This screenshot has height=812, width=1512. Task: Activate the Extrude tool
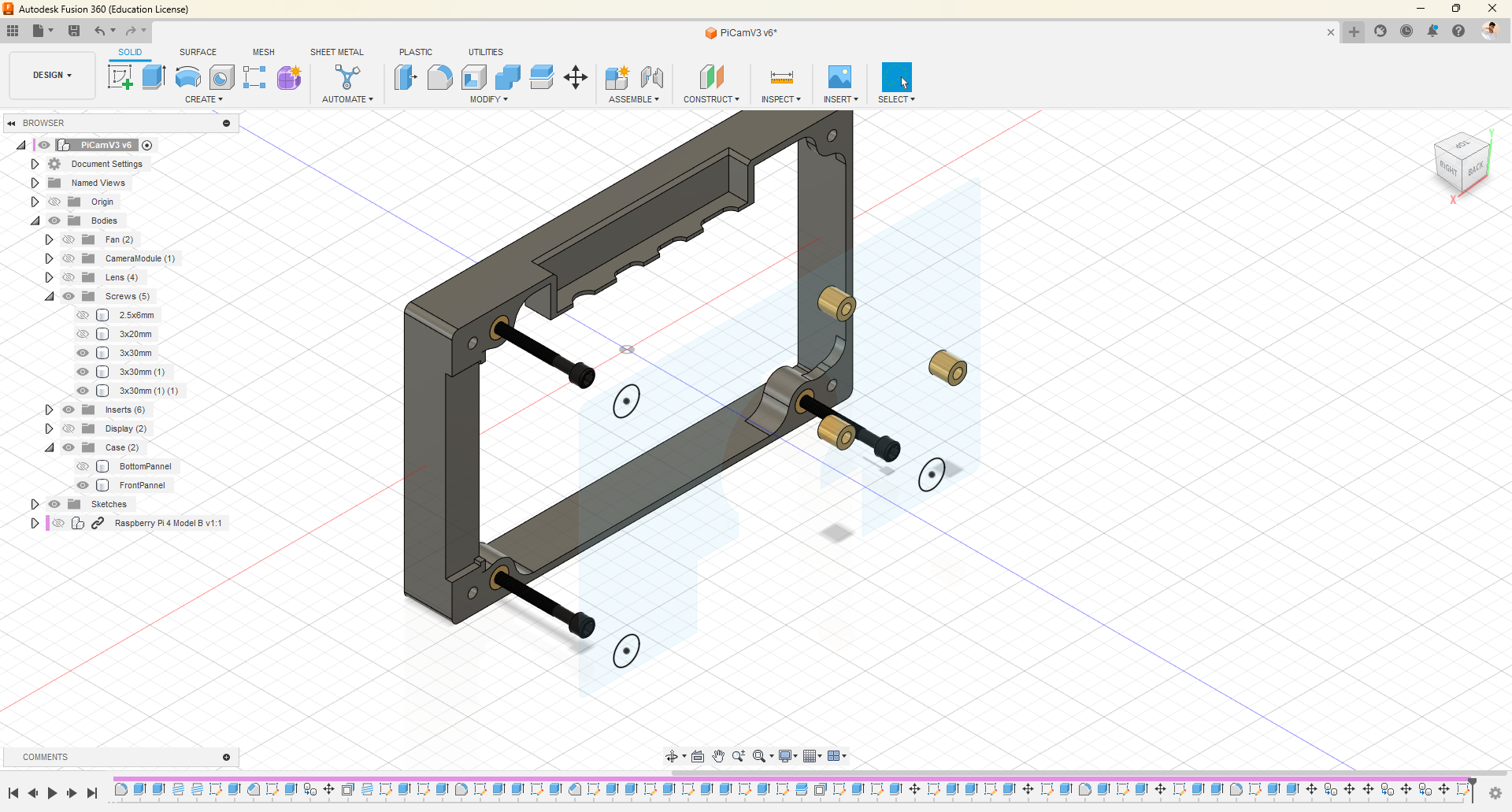coord(154,77)
